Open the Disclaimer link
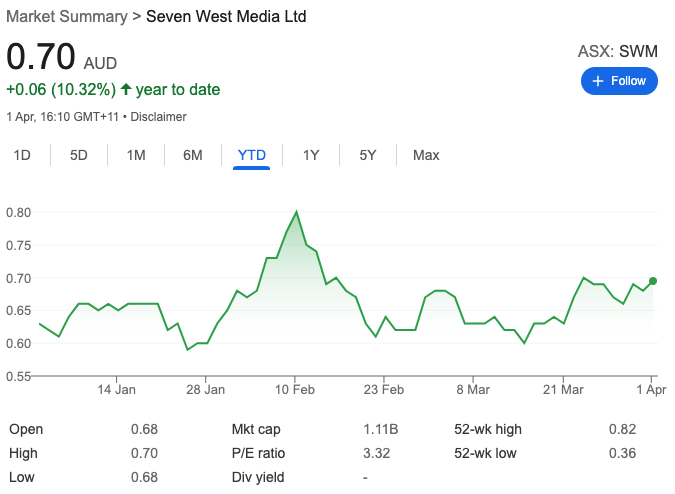Image resolution: width=675 pixels, height=494 pixels. coord(158,117)
